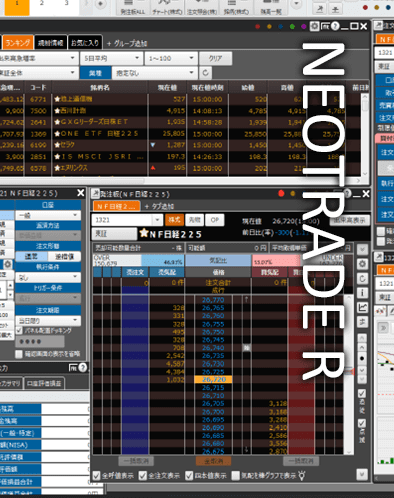The height and width of the screenshot is (498, 394).
Task: Click the クリア button
Action: click(x=215, y=58)
